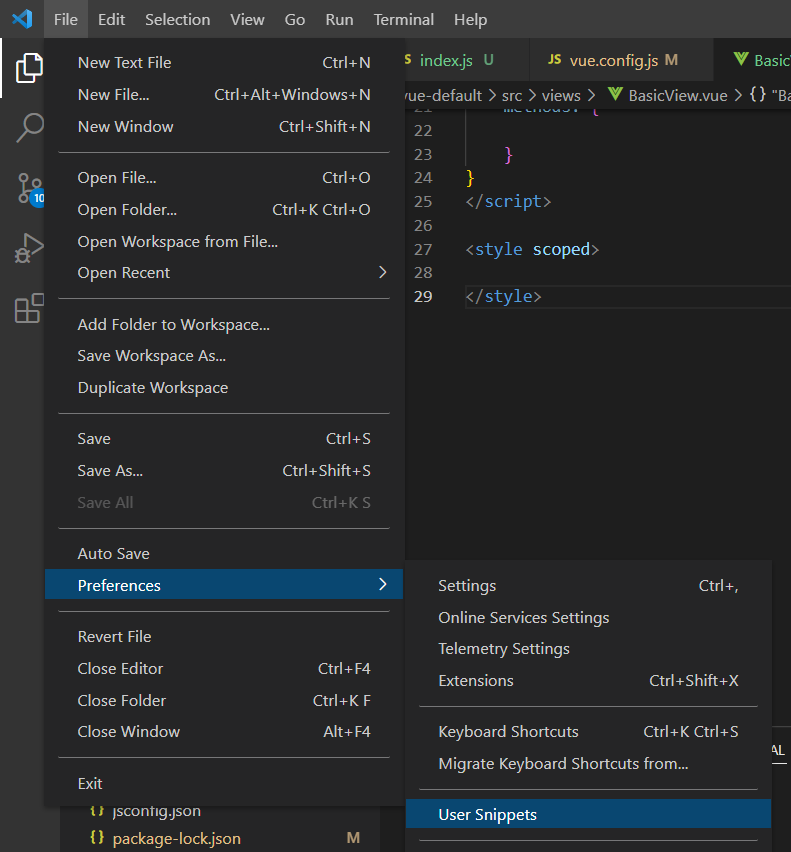Click BasicView.vue in the breadcrumb
This screenshot has width=791, height=852.
tap(677, 96)
